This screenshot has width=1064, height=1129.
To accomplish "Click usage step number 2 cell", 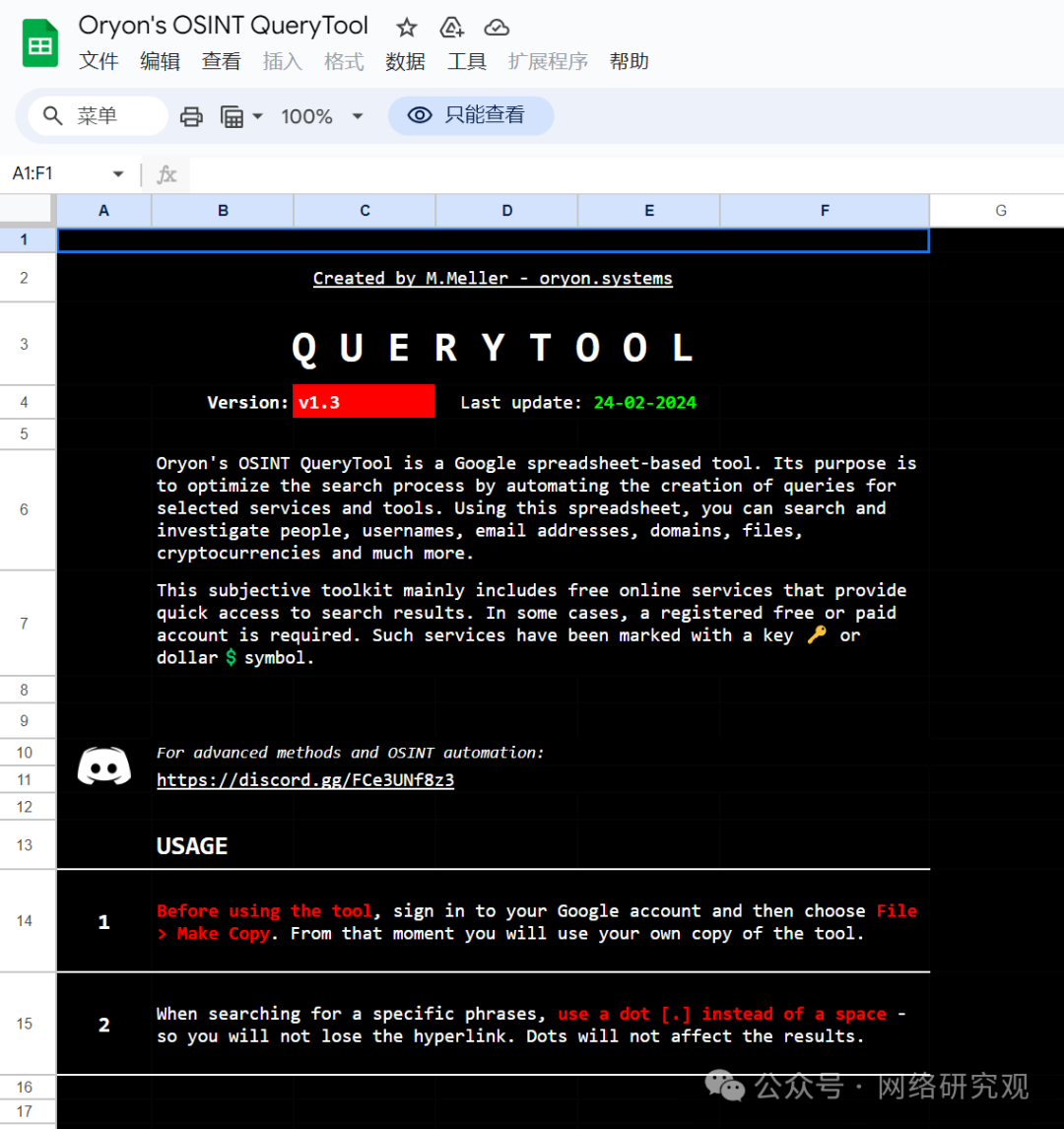I will (104, 1025).
